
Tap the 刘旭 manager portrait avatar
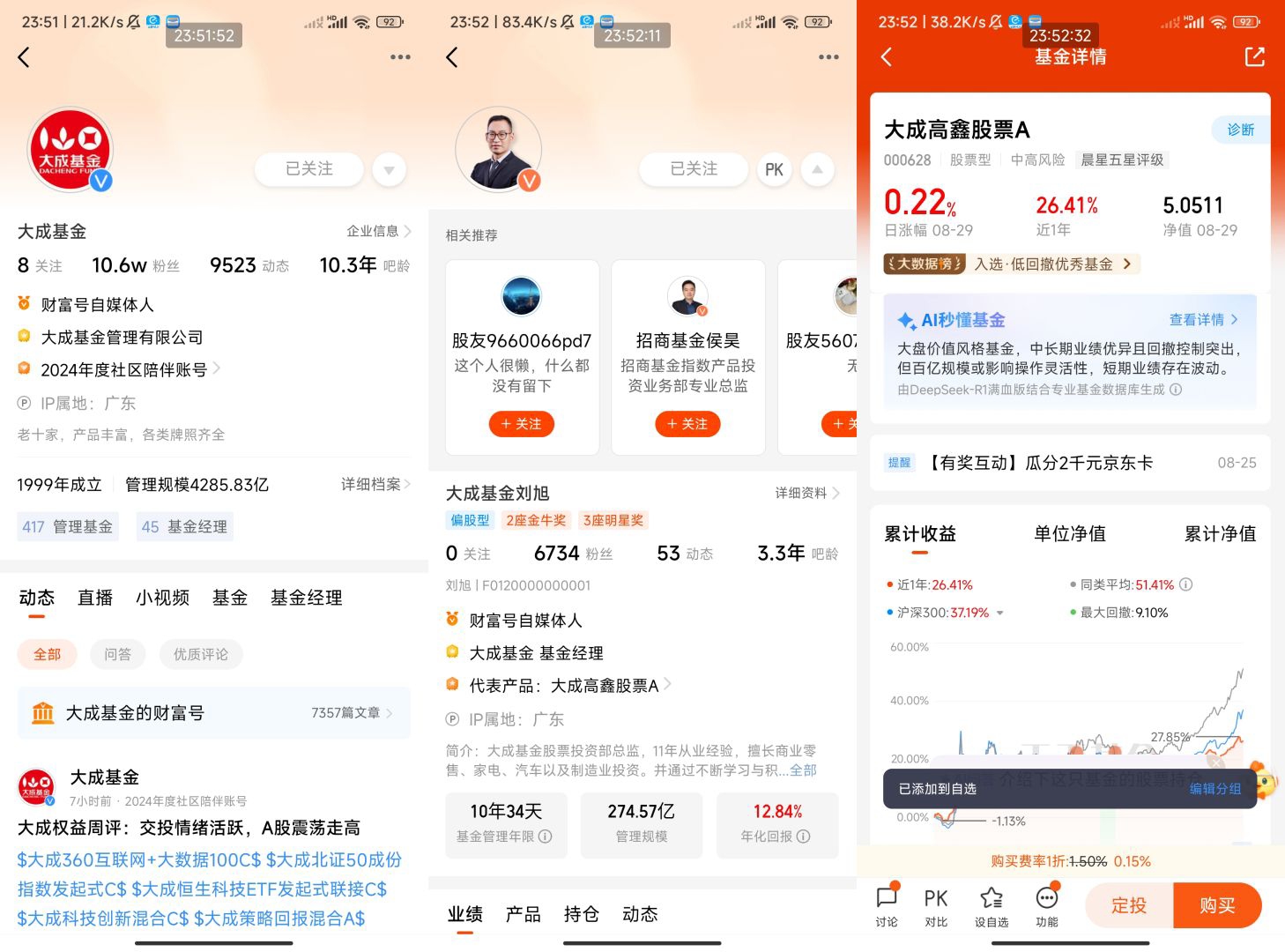point(498,150)
